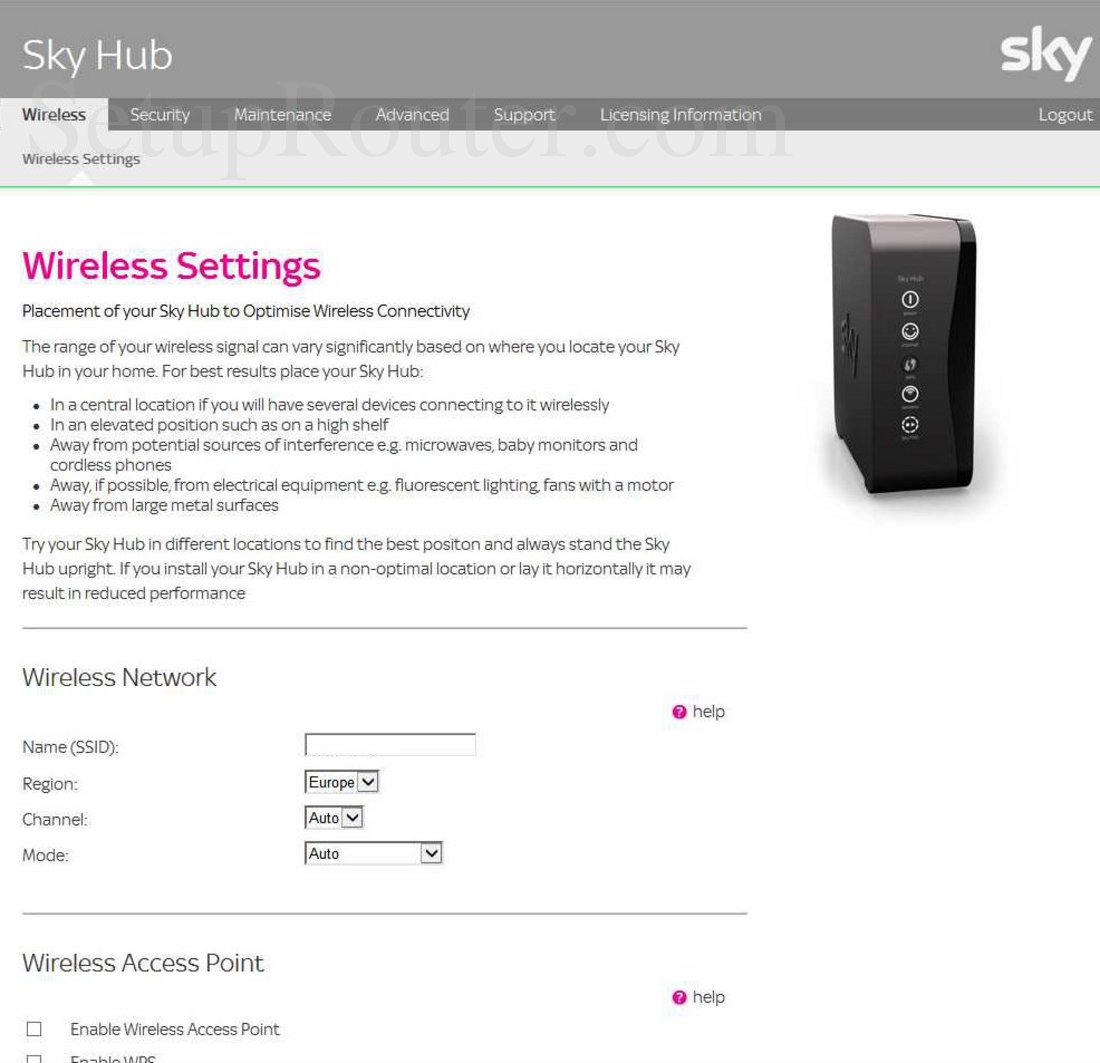This screenshot has height=1063, width=1100.
Task: Select the currently active Wireless tab
Action: [54, 114]
